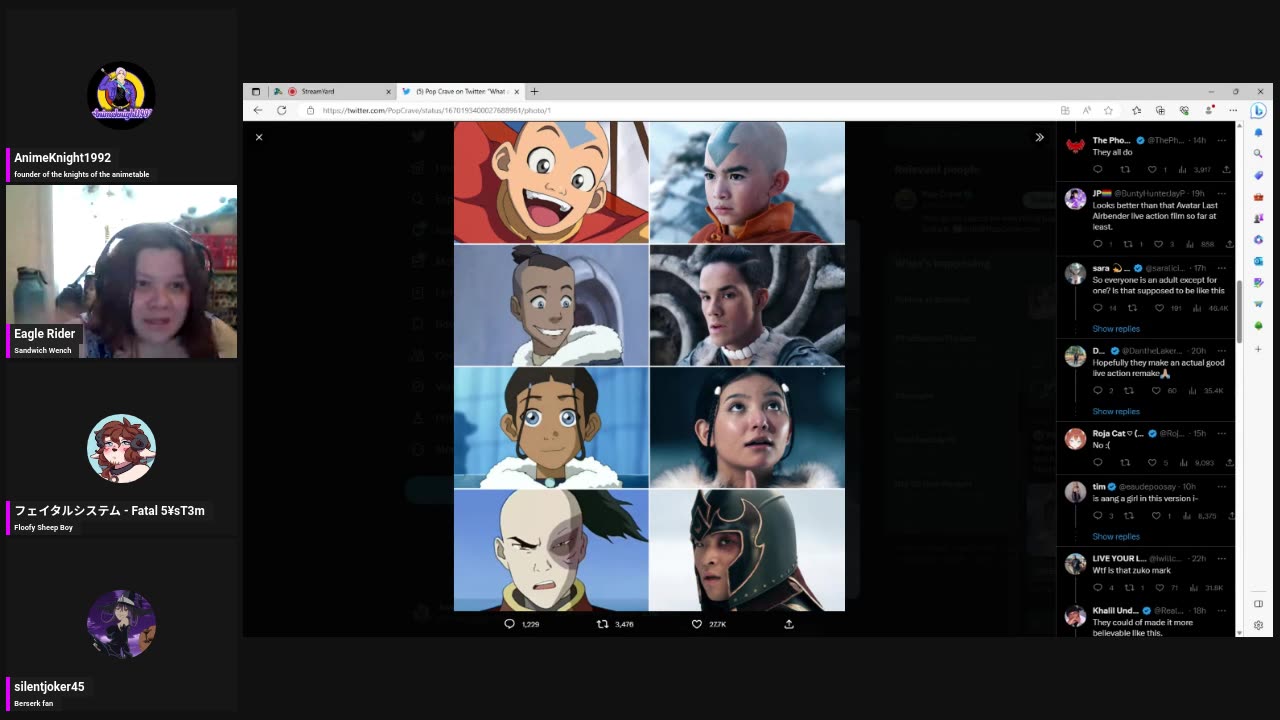Image resolution: width=1280 pixels, height=720 pixels.
Task: Open the browser profile icon
Action: [1209, 110]
